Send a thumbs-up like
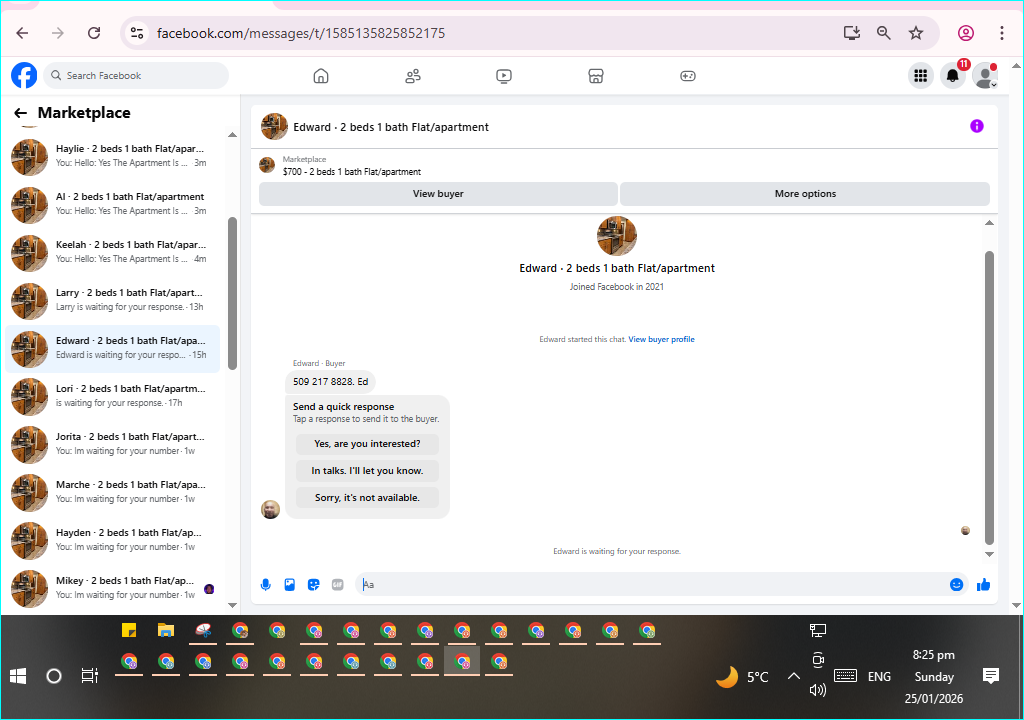This screenshot has width=1024, height=720. point(984,585)
